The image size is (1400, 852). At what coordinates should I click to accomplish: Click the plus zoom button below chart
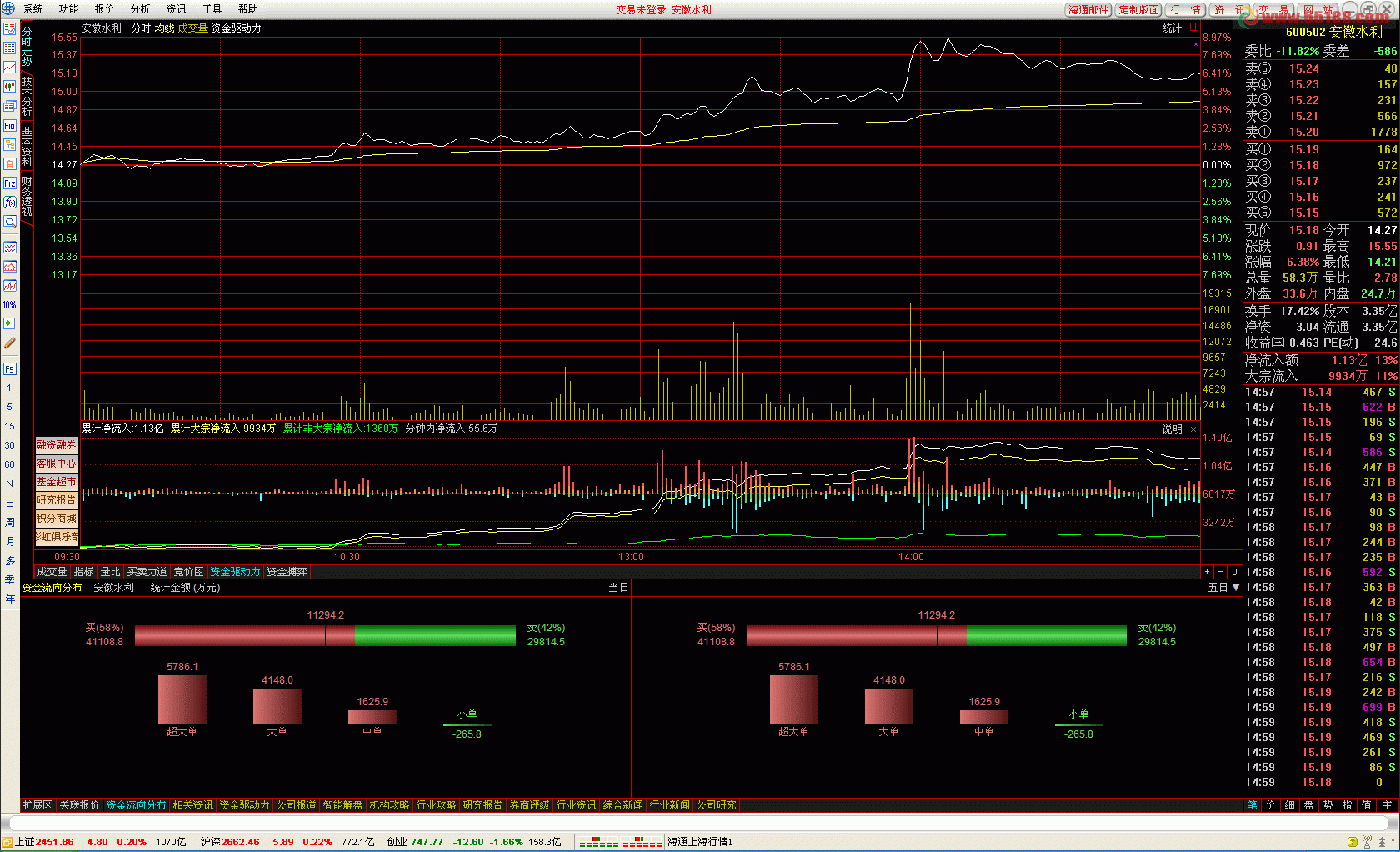1207,572
